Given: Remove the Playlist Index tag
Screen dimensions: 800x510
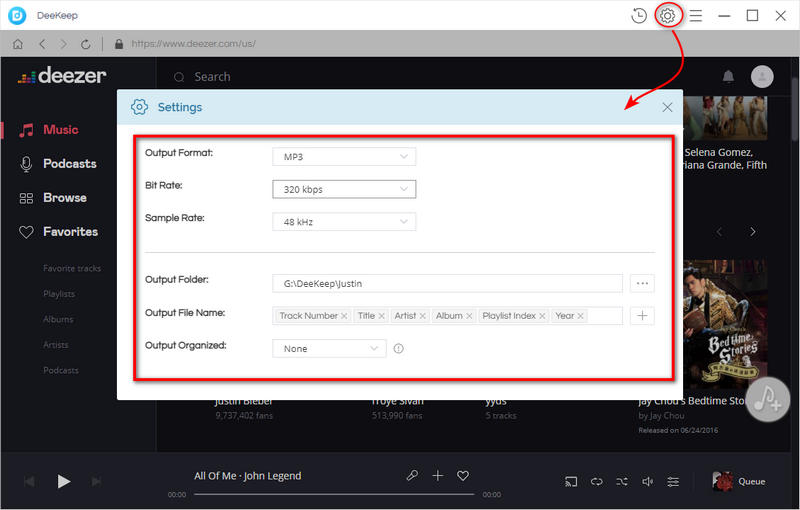Looking at the screenshot, I should pyautogui.click(x=542, y=316).
